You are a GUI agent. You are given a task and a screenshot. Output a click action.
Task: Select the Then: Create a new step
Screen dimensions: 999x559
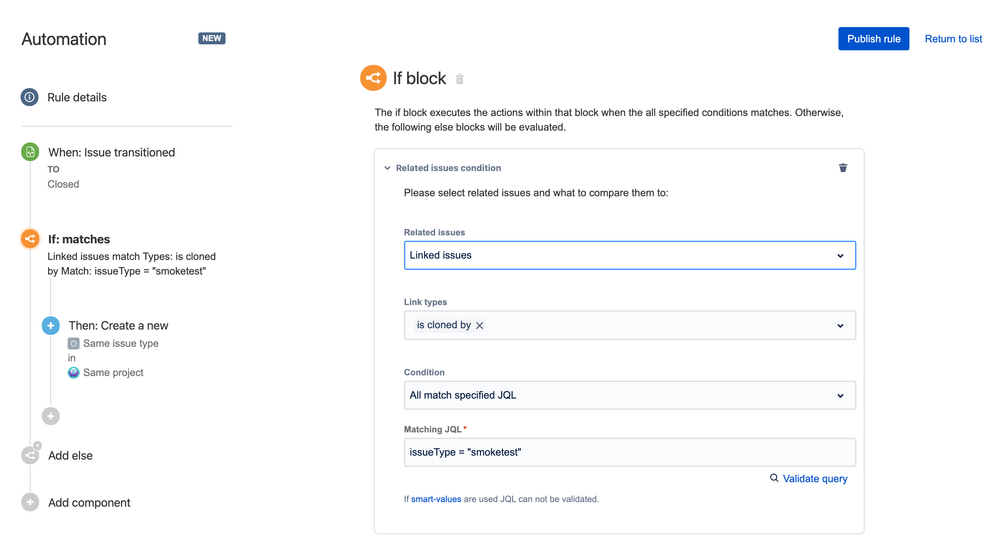point(118,326)
